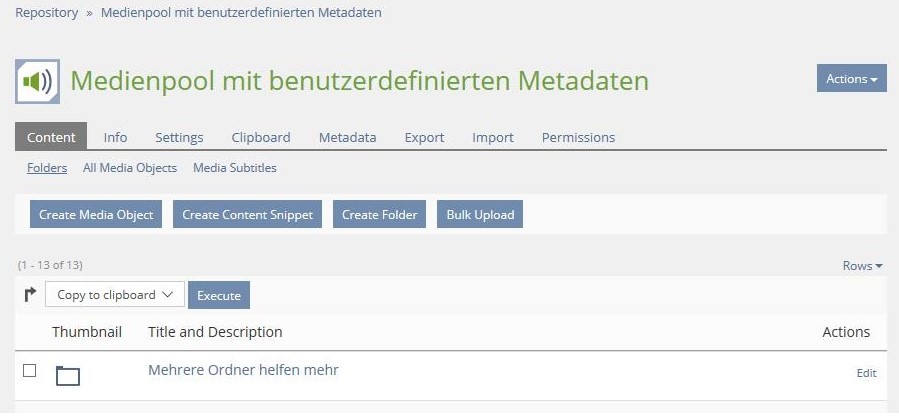Click the media pool speaker icon

[x=37, y=81]
